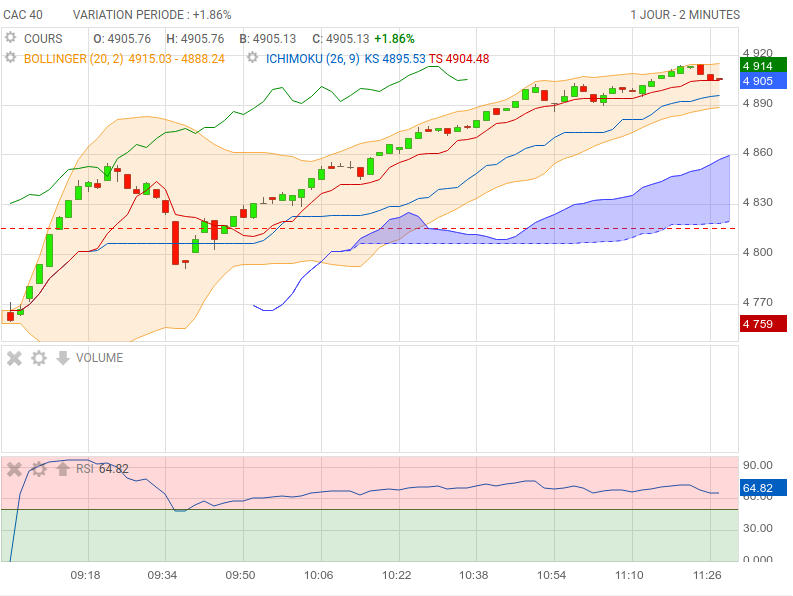Click the red 4 759 price tag
Screen dimensions: 793x596
click(x=763, y=324)
